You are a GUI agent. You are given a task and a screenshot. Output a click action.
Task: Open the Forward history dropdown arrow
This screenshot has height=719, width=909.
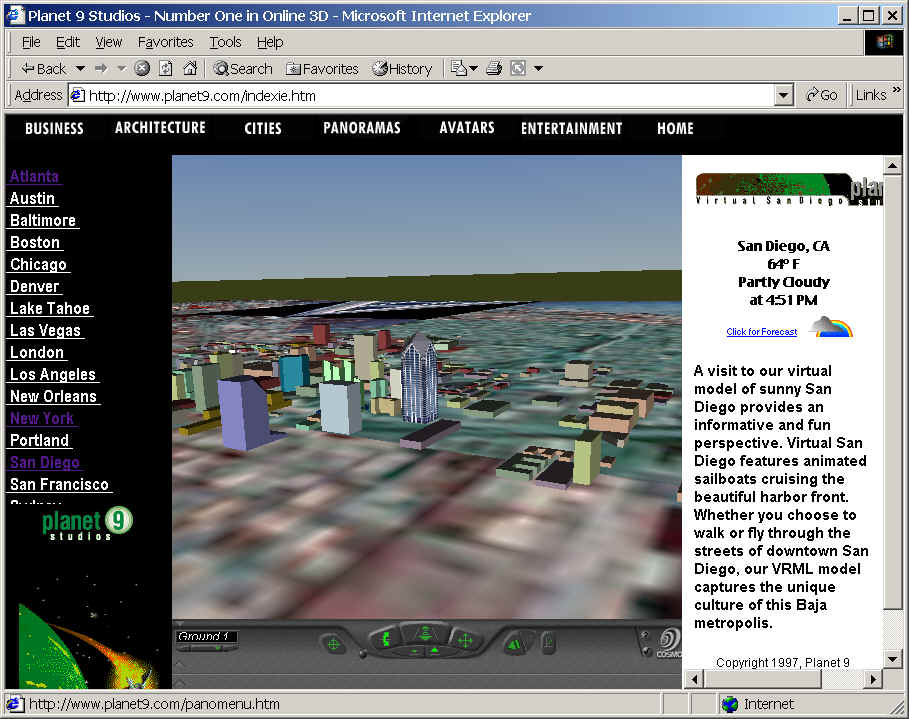pyautogui.click(x=121, y=69)
